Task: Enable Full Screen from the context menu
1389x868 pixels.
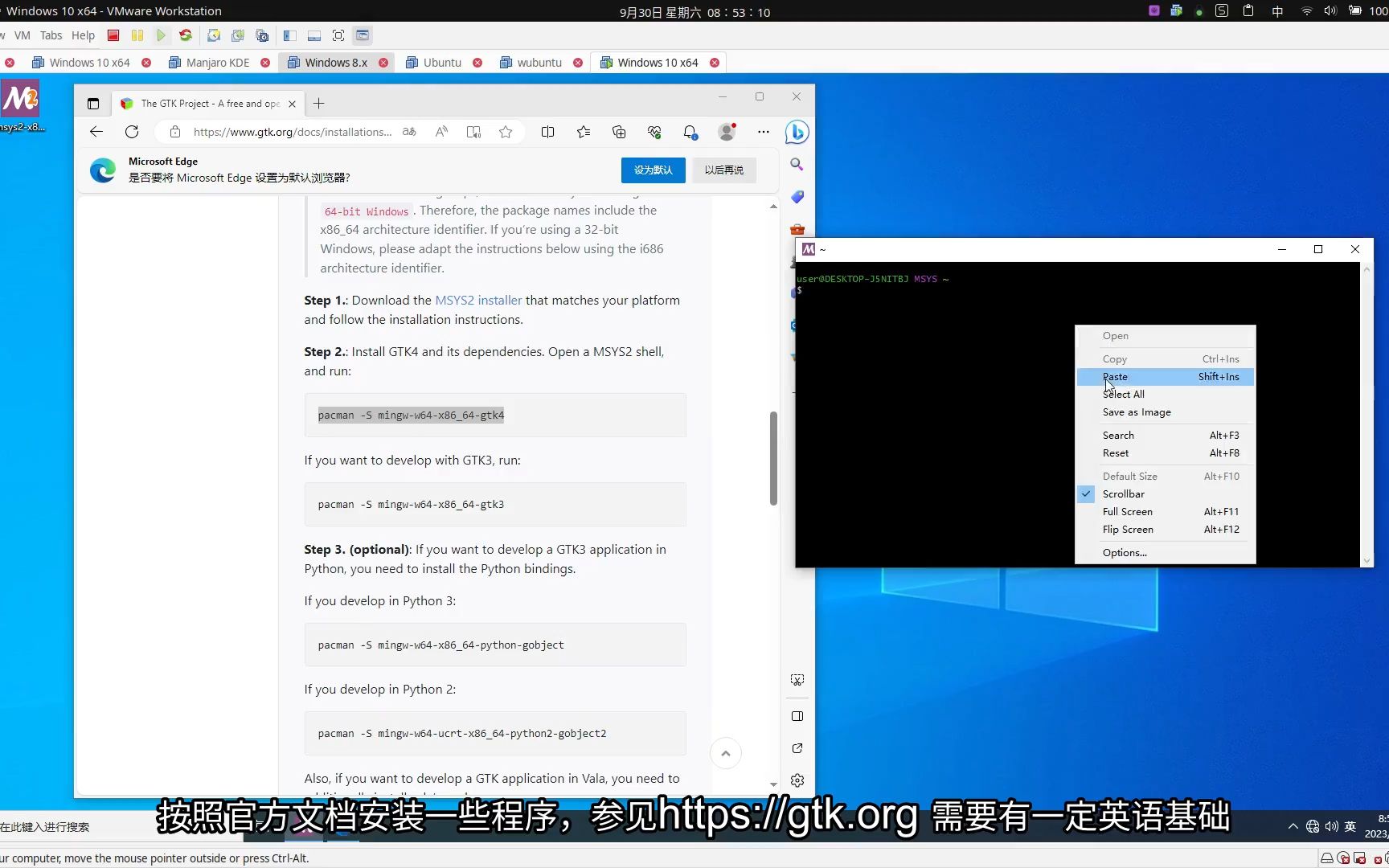Action: pos(1128,512)
